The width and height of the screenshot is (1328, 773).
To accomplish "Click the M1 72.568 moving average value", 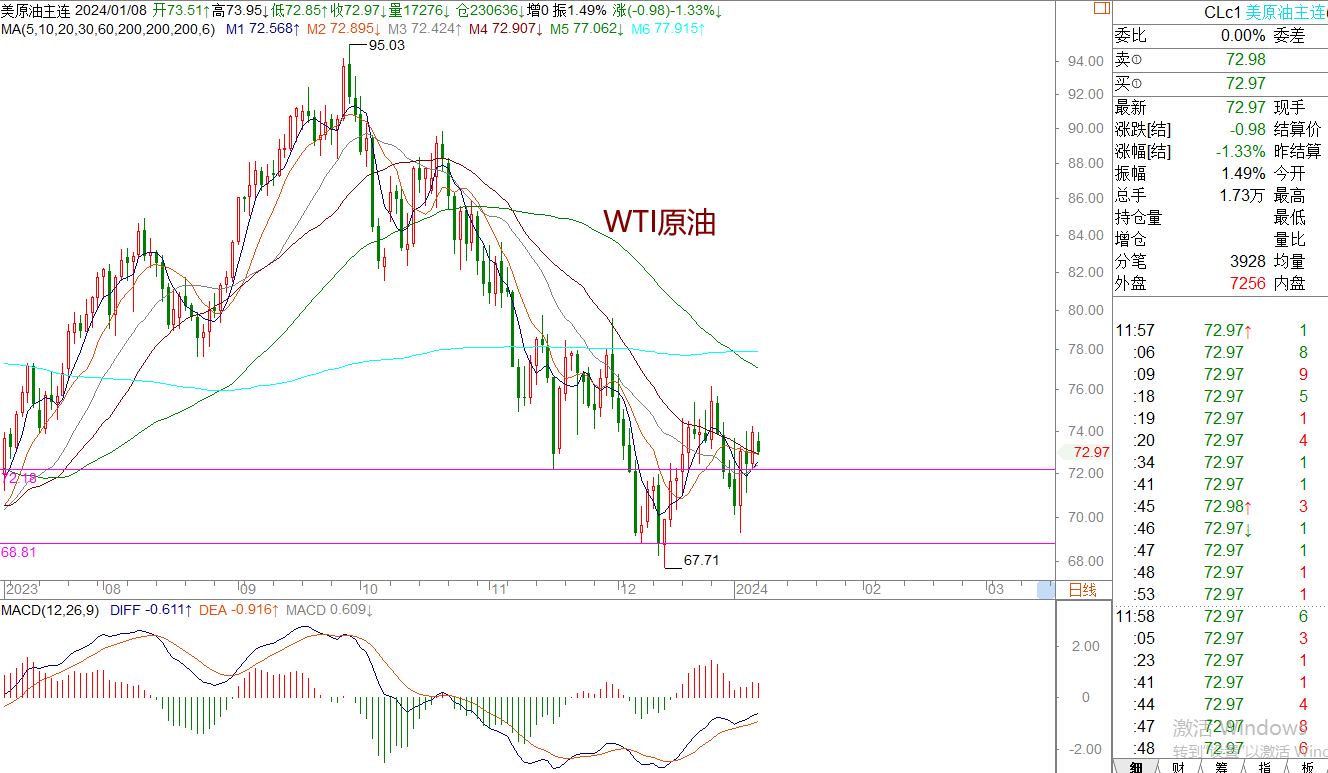I will click(263, 29).
